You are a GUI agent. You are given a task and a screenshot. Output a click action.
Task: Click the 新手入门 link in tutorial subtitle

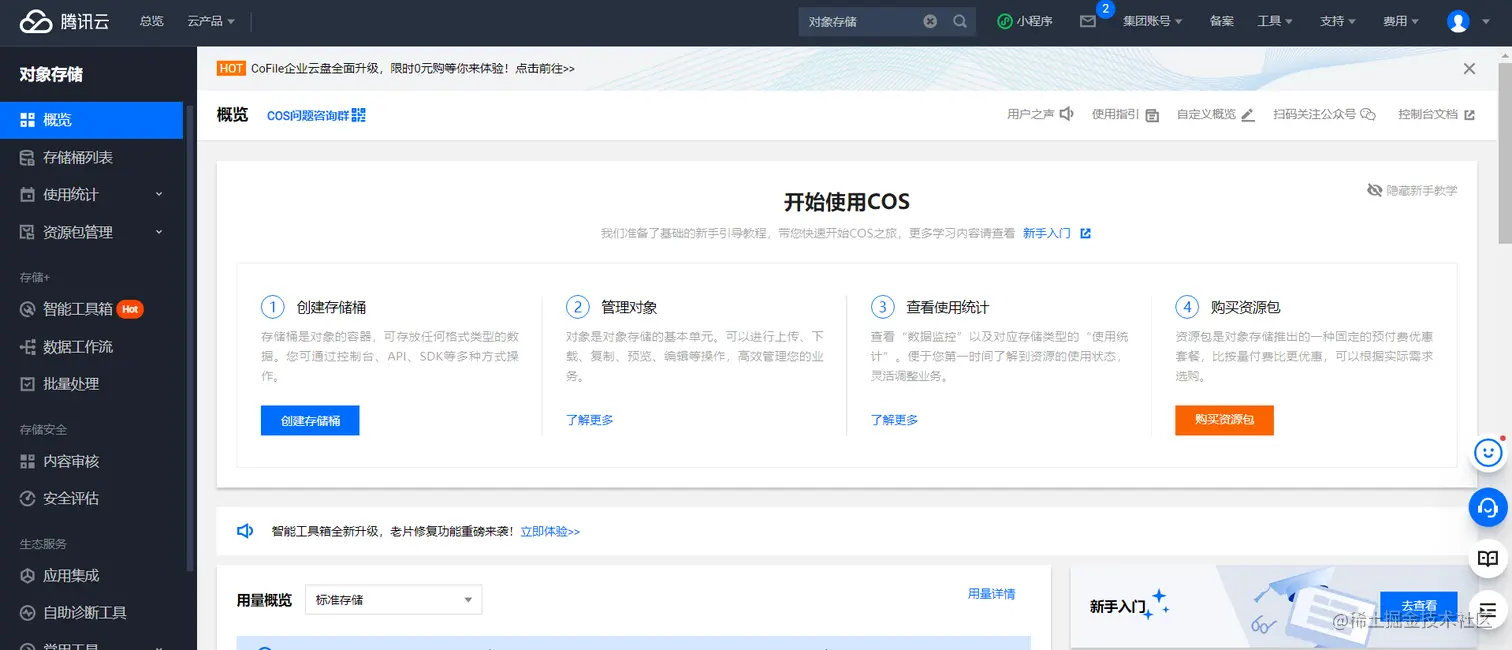(1047, 233)
